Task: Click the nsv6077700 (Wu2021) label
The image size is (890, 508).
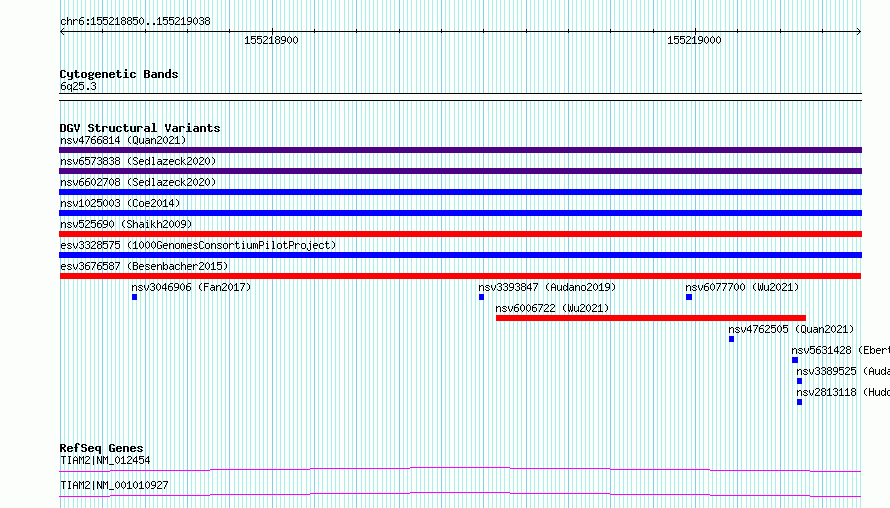Action: (x=742, y=287)
